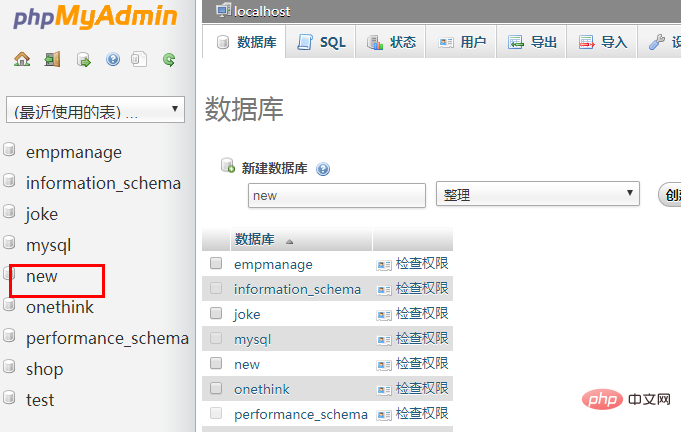Switch to the 数据库 tab

[245, 42]
